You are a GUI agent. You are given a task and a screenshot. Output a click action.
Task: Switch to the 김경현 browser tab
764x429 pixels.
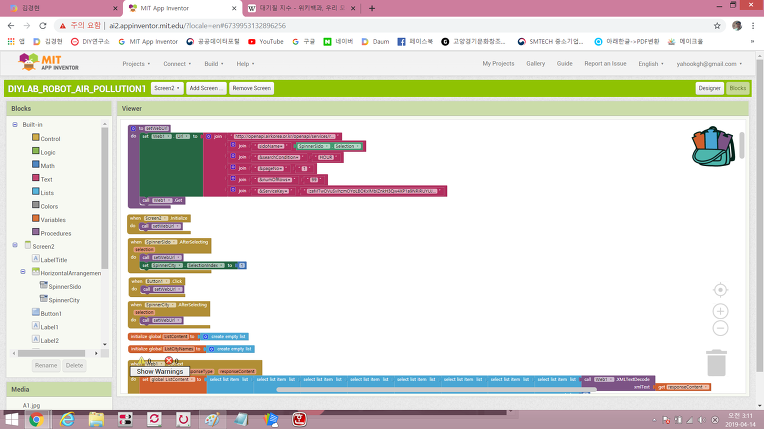pos(63,8)
